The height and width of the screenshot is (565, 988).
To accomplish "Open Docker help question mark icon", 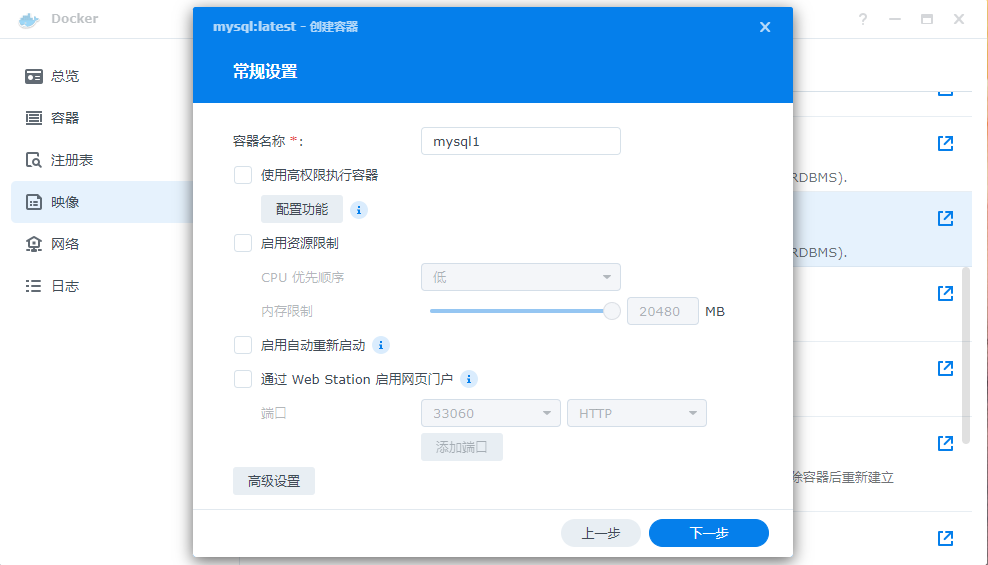I will click(x=863, y=20).
